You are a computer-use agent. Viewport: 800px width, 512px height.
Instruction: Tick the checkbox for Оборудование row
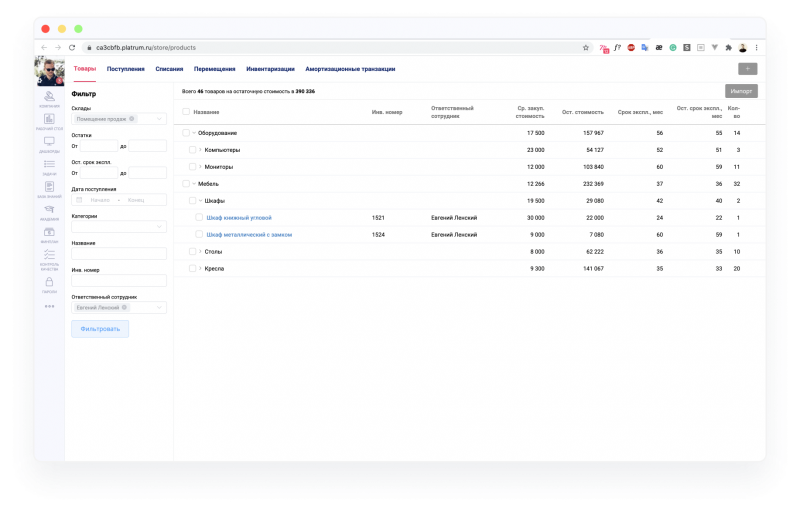tap(185, 133)
